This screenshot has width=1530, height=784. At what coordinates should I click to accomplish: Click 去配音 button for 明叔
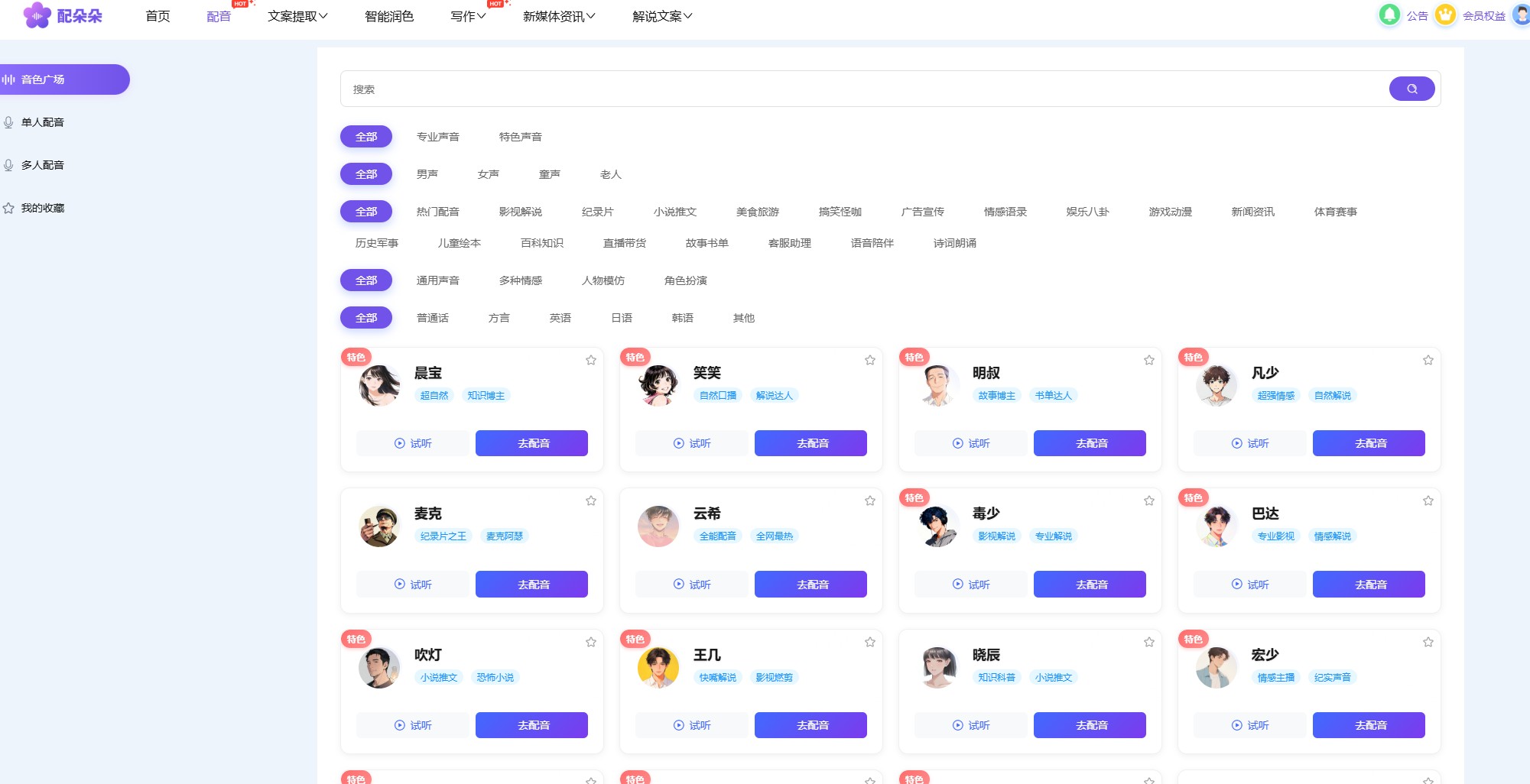(x=1090, y=443)
